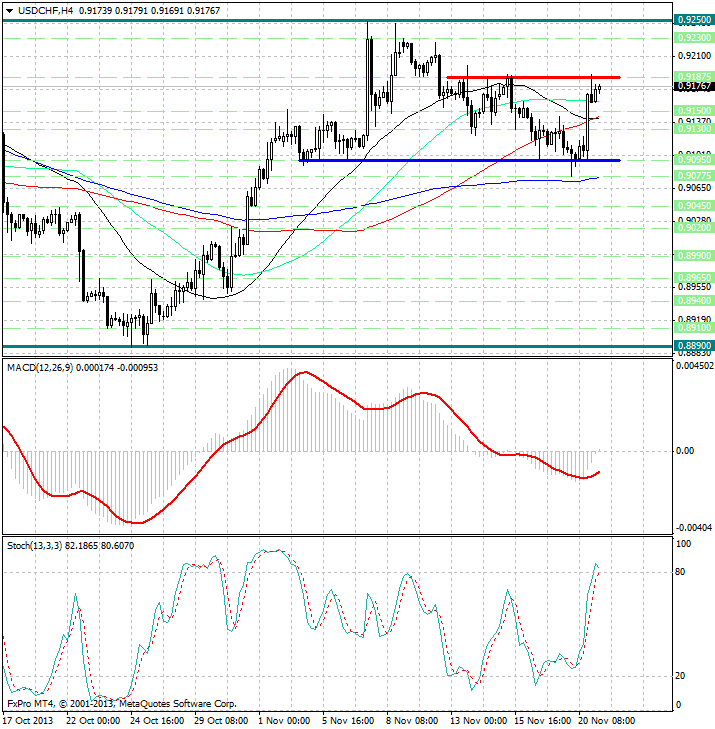Screen dimensions: 715x729
Task: Open the chart menu triangle beside USDCHF,H4
Action: 9,11
